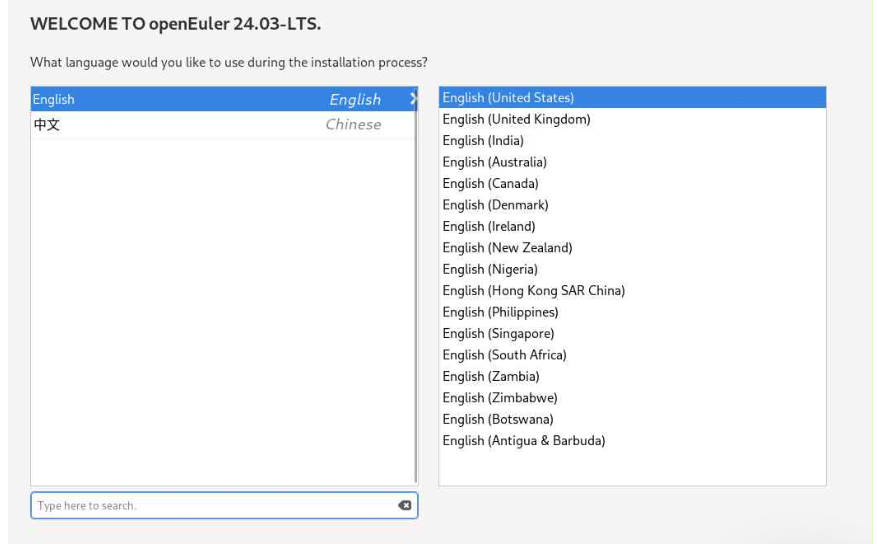Choose English (Zimbabwe) locale
This screenshot has width=877, height=544.
pyautogui.click(x=632, y=398)
